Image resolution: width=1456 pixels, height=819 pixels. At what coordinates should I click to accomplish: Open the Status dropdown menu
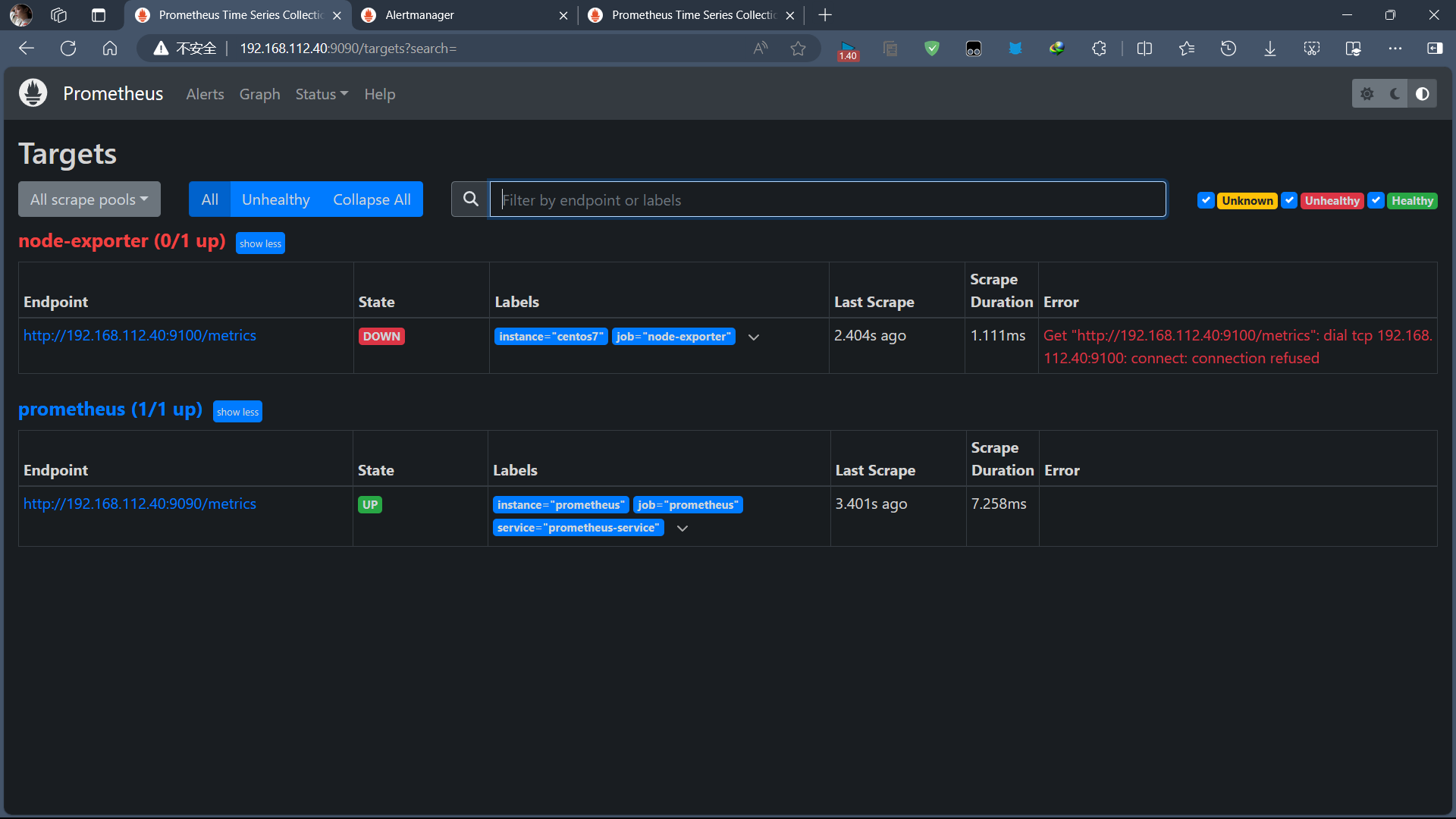322,94
